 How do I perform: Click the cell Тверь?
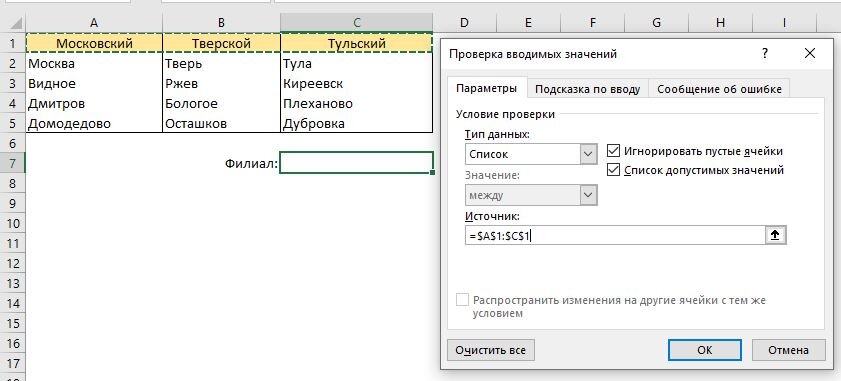coord(221,64)
